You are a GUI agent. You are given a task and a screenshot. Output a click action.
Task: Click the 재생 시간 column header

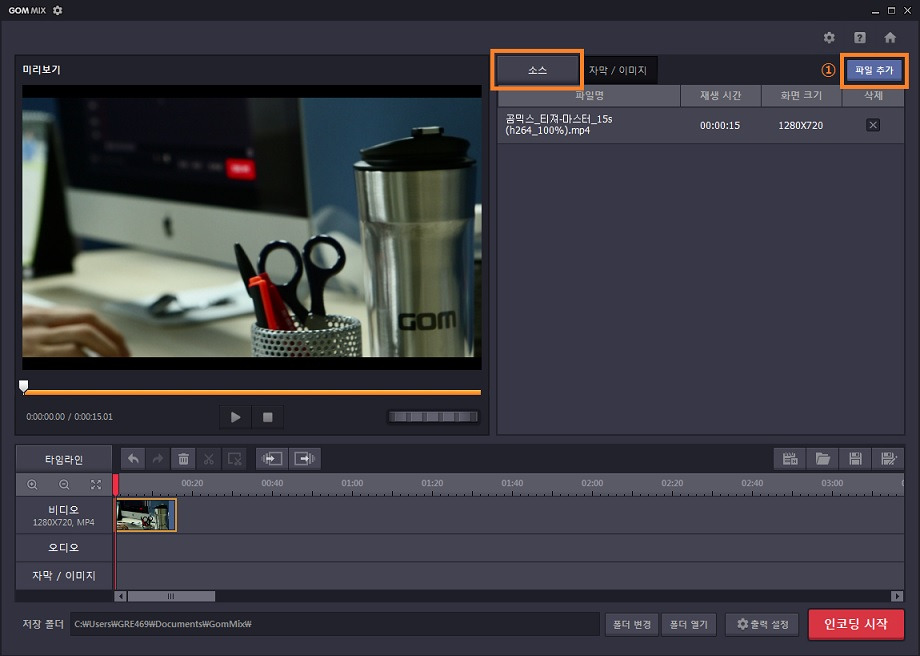click(721, 96)
